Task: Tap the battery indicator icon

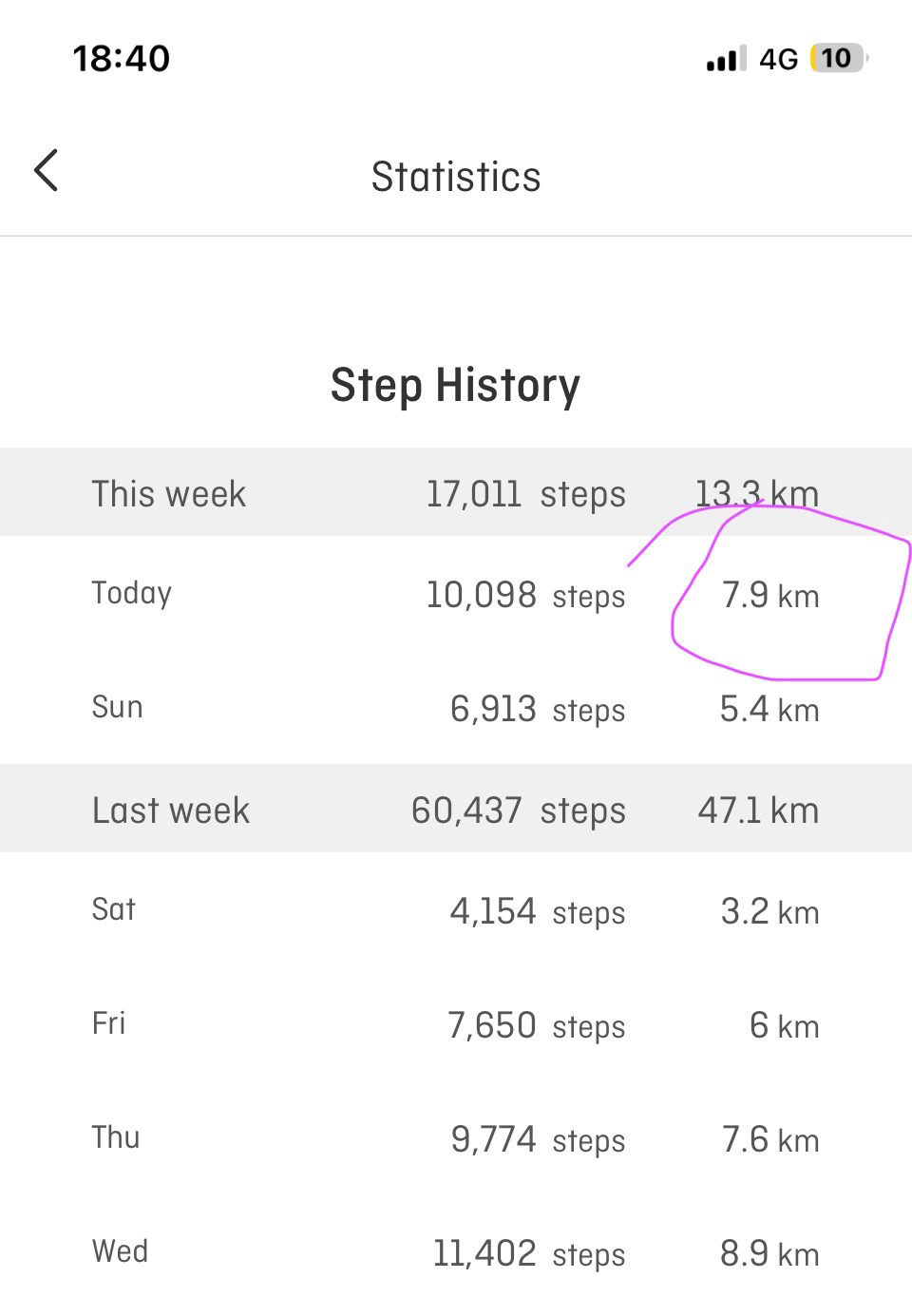Action: [838, 58]
